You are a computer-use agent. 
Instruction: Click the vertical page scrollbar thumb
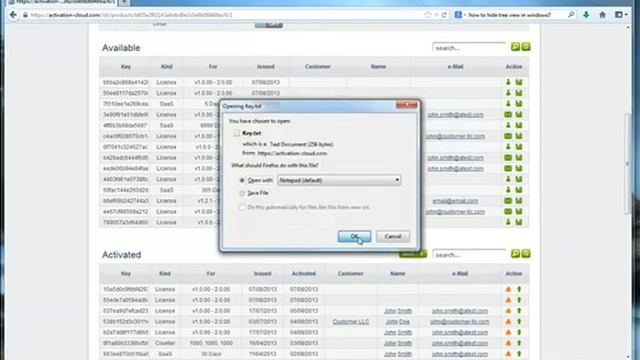(x=628, y=164)
